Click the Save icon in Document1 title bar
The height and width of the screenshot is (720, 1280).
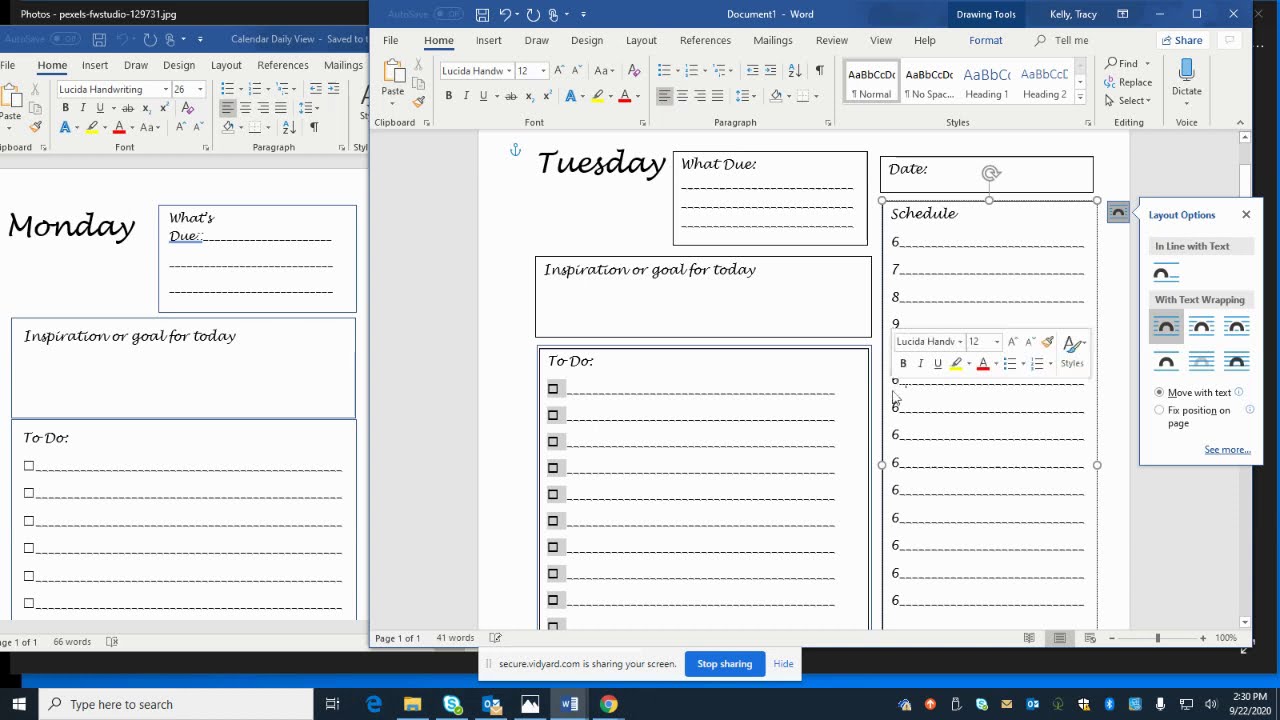482,15
